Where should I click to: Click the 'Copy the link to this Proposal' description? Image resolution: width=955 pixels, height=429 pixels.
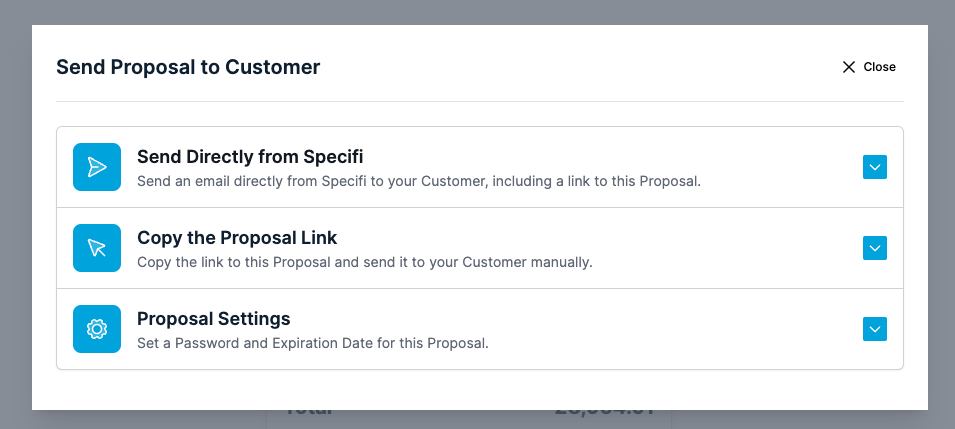pos(365,263)
